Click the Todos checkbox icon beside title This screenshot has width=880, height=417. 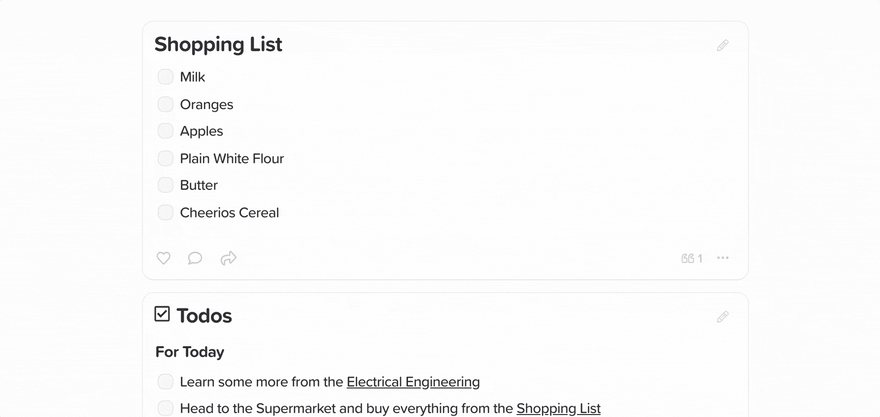[162, 314]
